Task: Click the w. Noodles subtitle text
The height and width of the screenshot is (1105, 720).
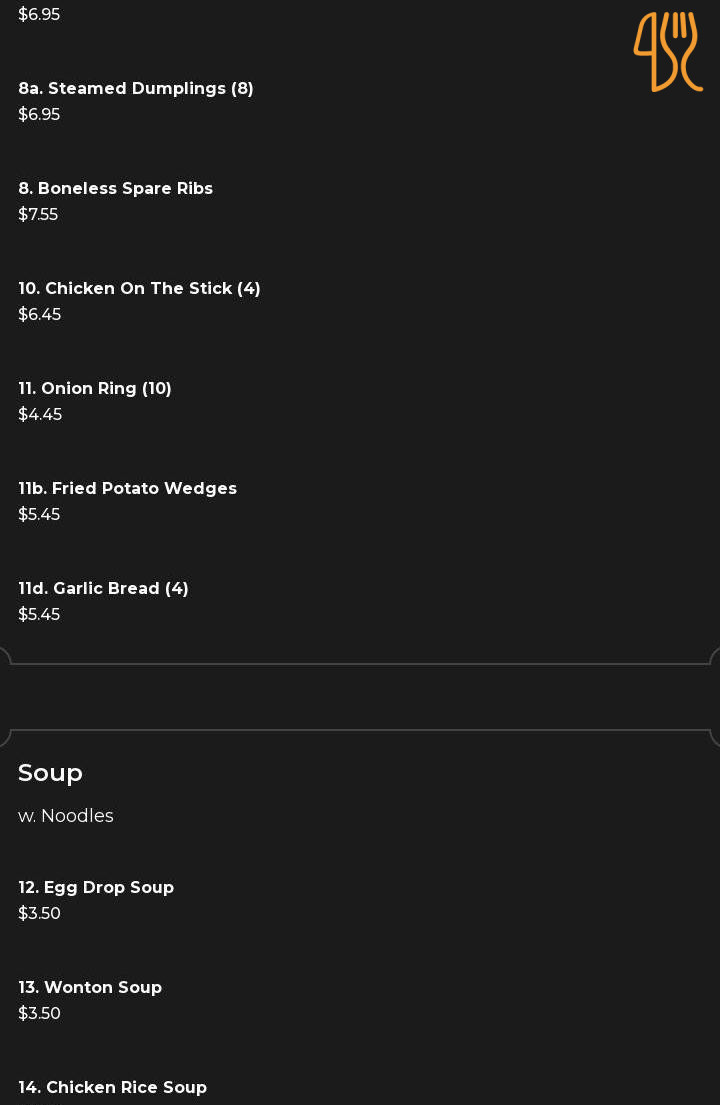Action: [x=66, y=815]
